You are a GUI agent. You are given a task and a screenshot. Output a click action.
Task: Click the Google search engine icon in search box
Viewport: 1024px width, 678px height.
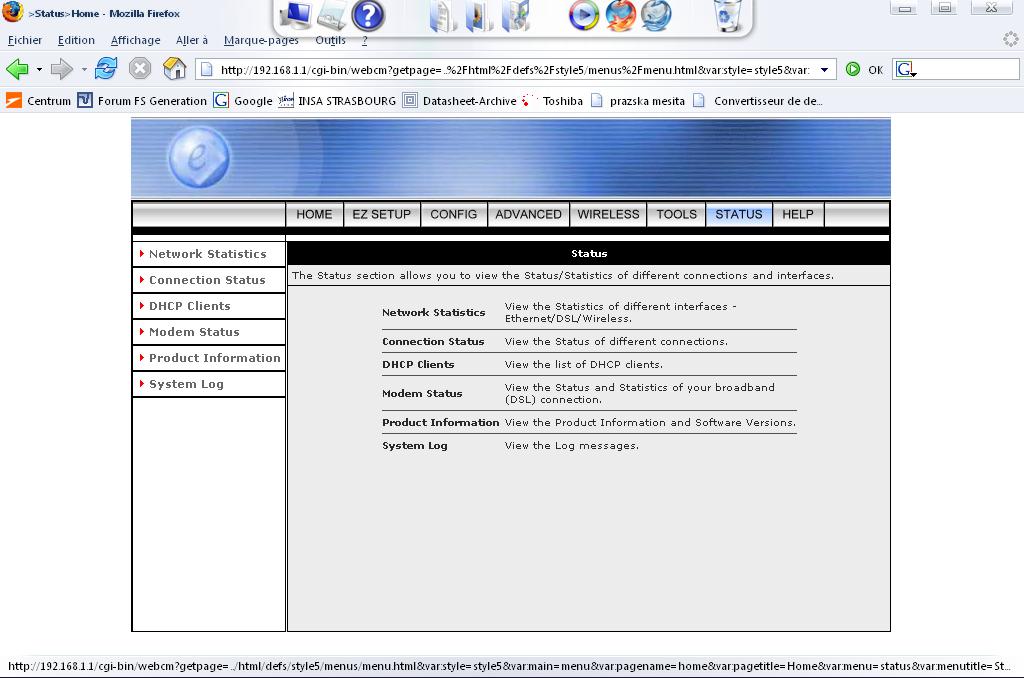pyautogui.click(x=904, y=69)
